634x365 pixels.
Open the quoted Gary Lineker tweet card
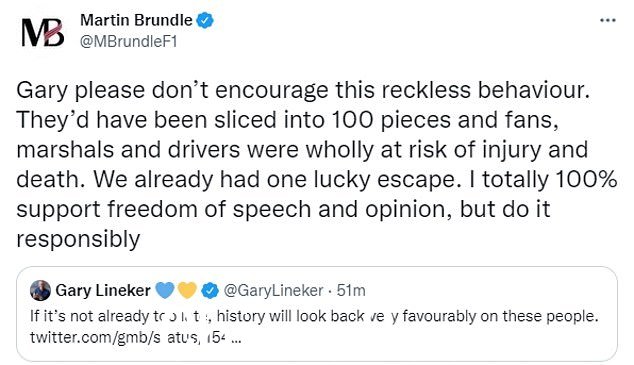pos(317,314)
